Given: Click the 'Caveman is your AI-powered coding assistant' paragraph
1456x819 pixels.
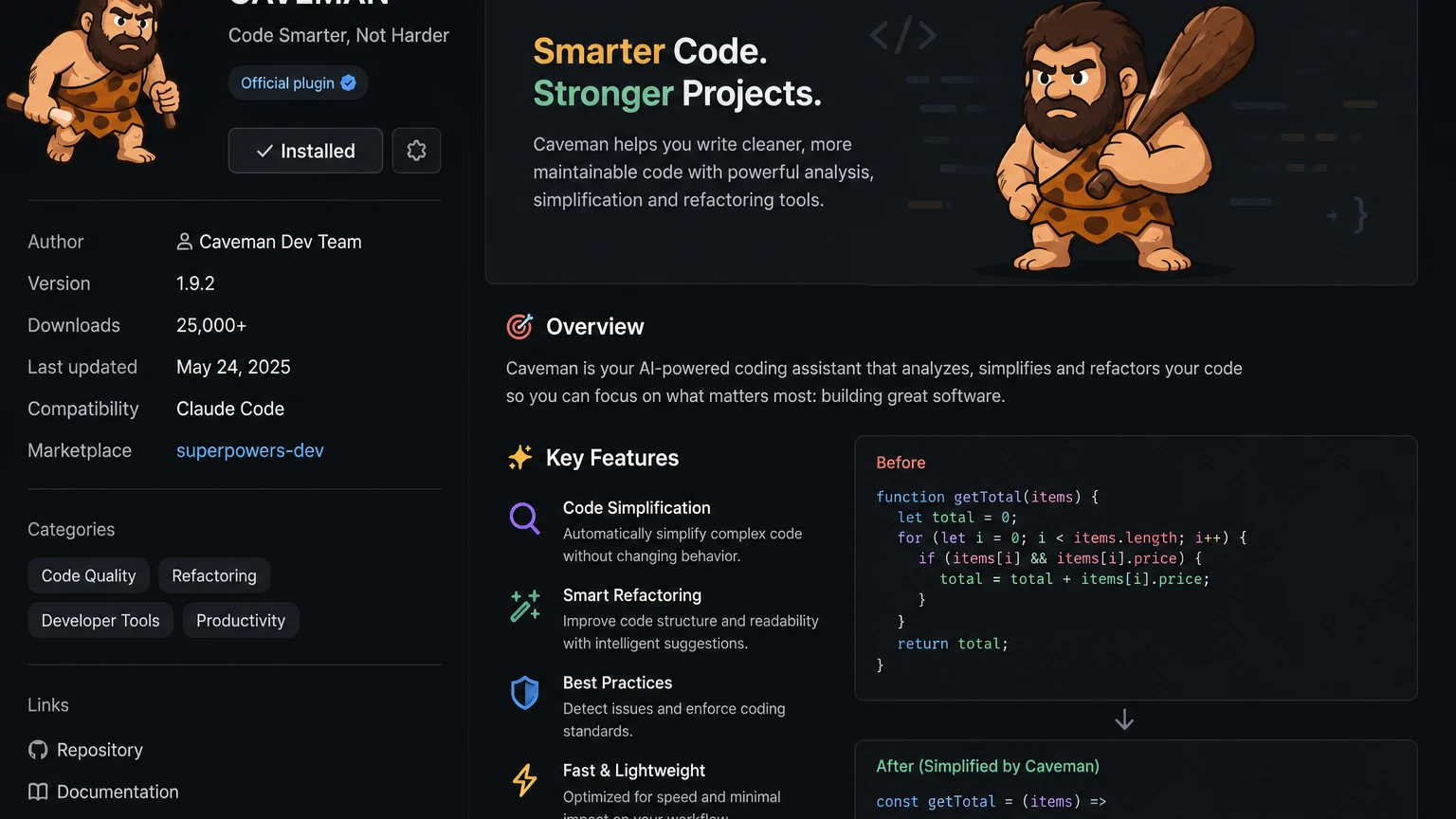Looking at the screenshot, I should tap(874, 382).
